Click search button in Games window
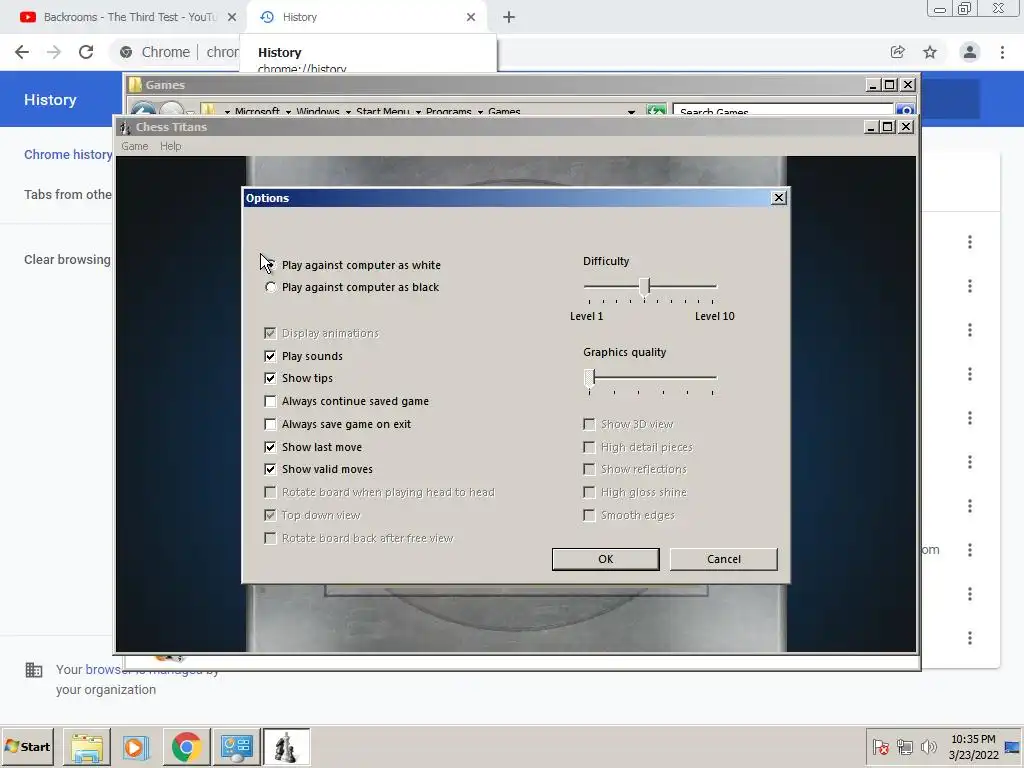Image resolution: width=1024 pixels, height=768 pixels. pyautogui.click(x=905, y=110)
